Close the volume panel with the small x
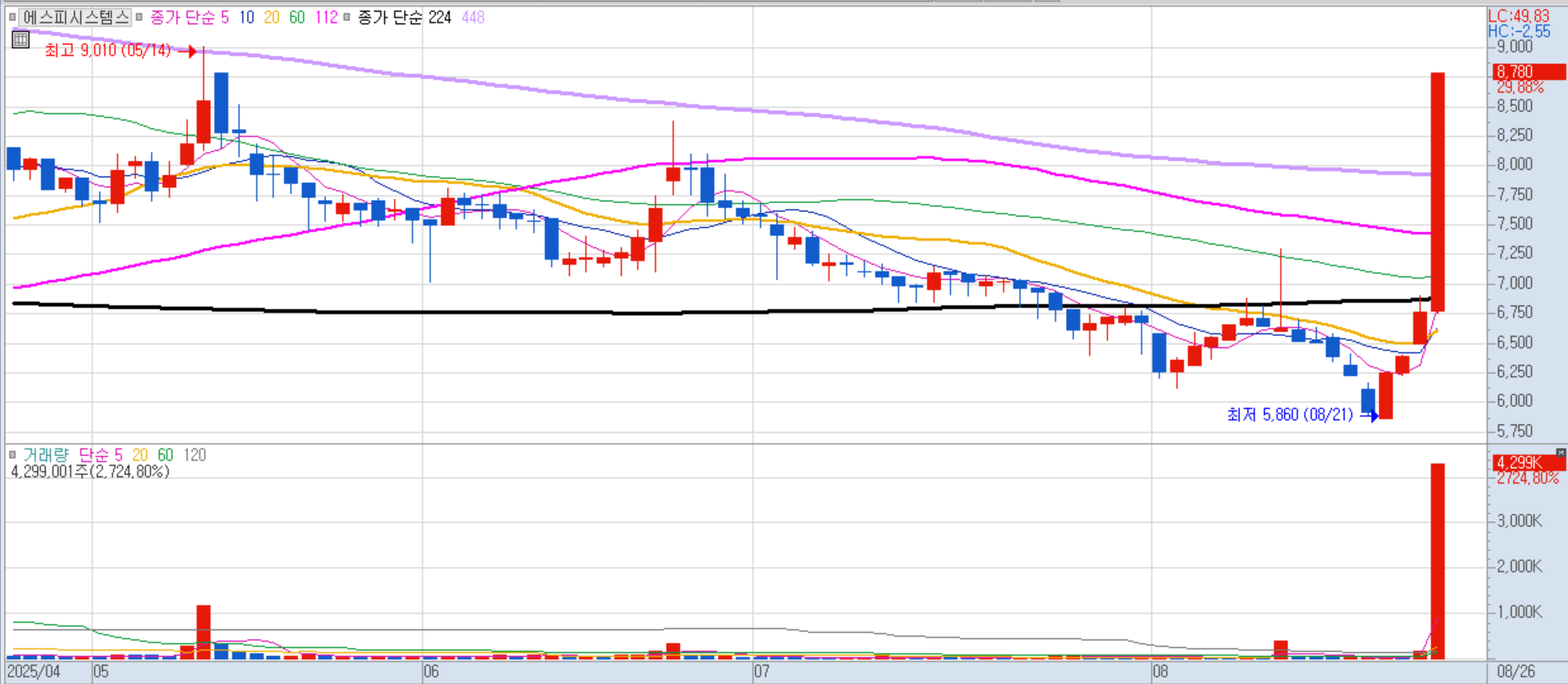Viewport: 1568px width, 684px height. [1560, 453]
